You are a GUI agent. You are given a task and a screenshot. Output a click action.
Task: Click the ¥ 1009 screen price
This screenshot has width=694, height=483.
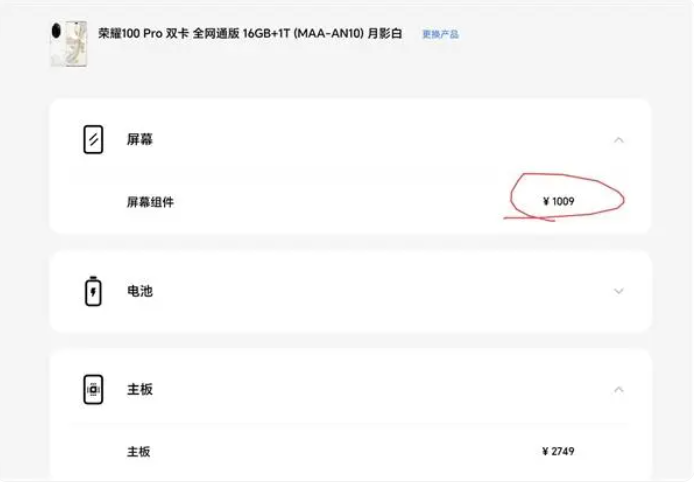[x=559, y=201]
